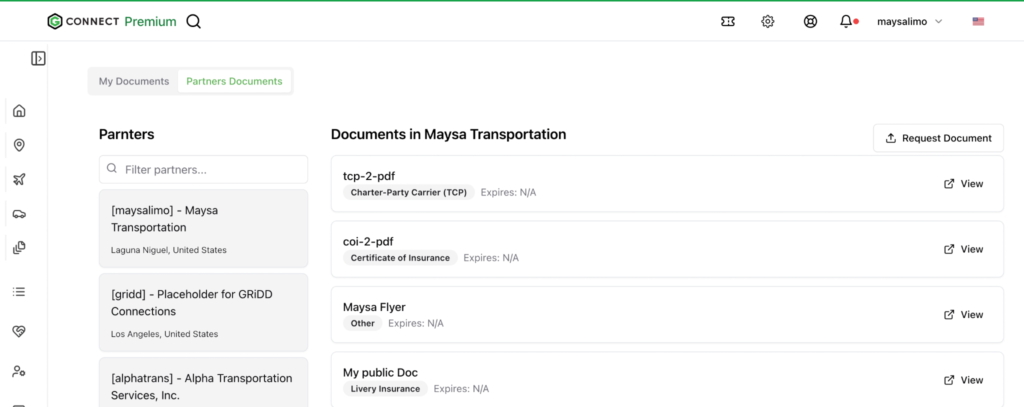Viewport: 1024px width, 407px height.
Task: Open the airplane sidebar icon
Action: coord(20,179)
